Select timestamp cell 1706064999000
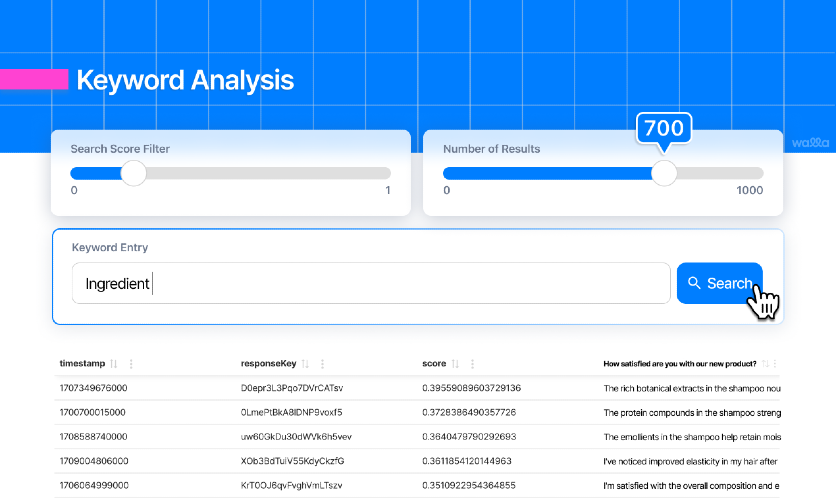836x500 pixels. point(94,486)
